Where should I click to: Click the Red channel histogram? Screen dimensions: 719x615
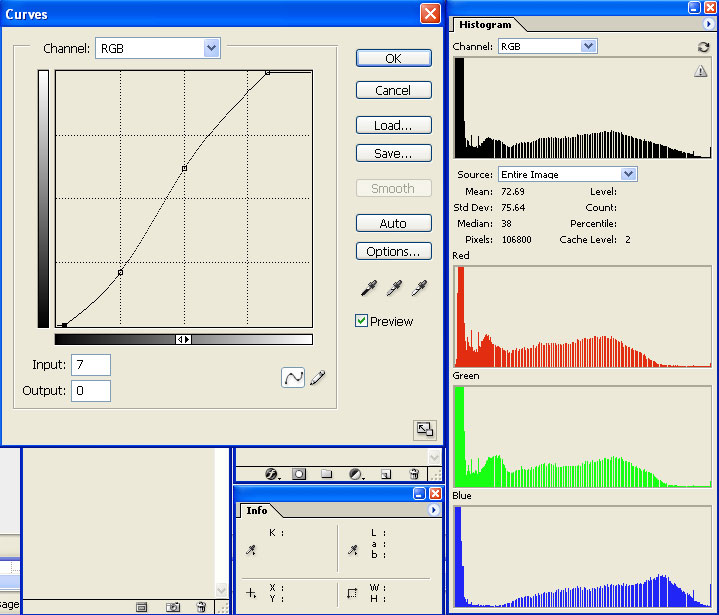582,316
